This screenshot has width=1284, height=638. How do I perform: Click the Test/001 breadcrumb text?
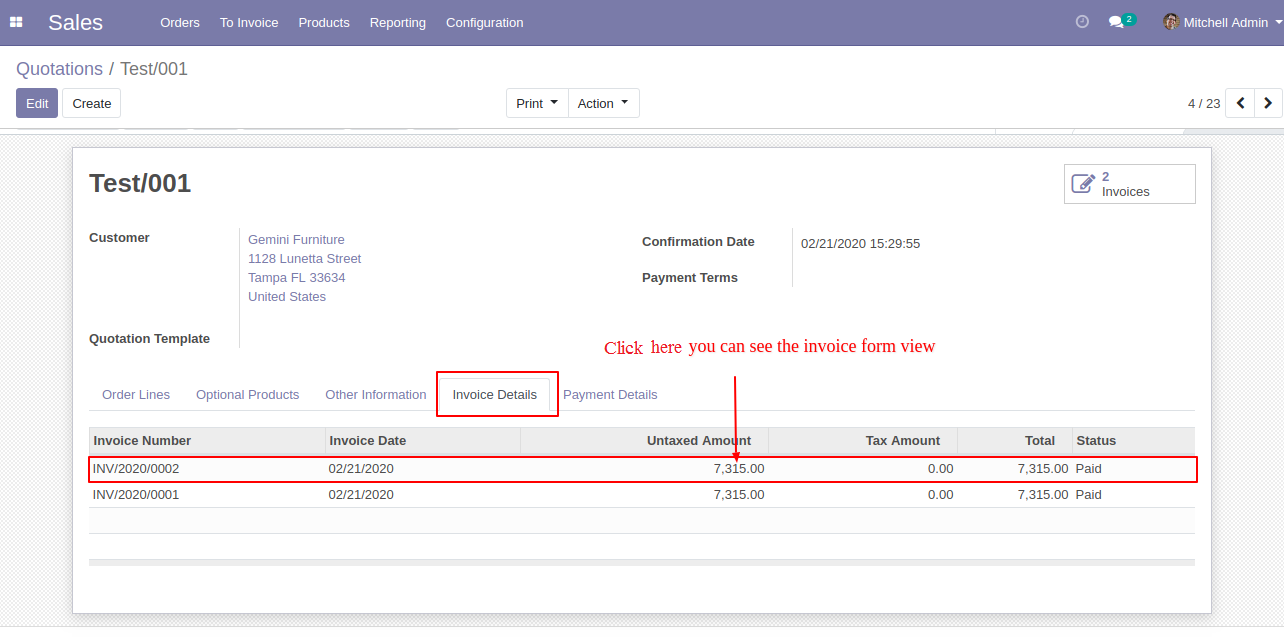click(154, 69)
